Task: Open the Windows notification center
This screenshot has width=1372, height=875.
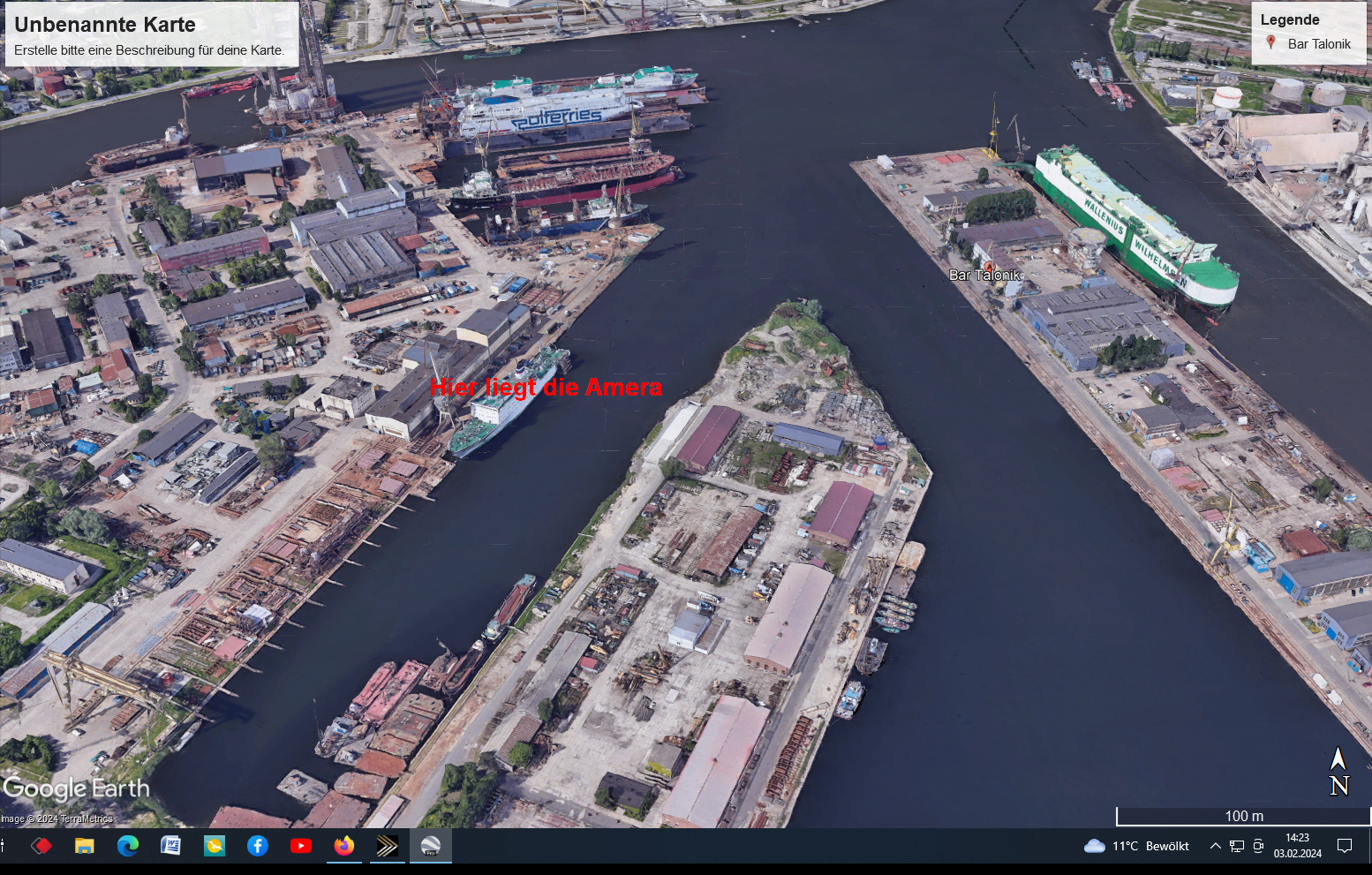Action: pos(1344,846)
